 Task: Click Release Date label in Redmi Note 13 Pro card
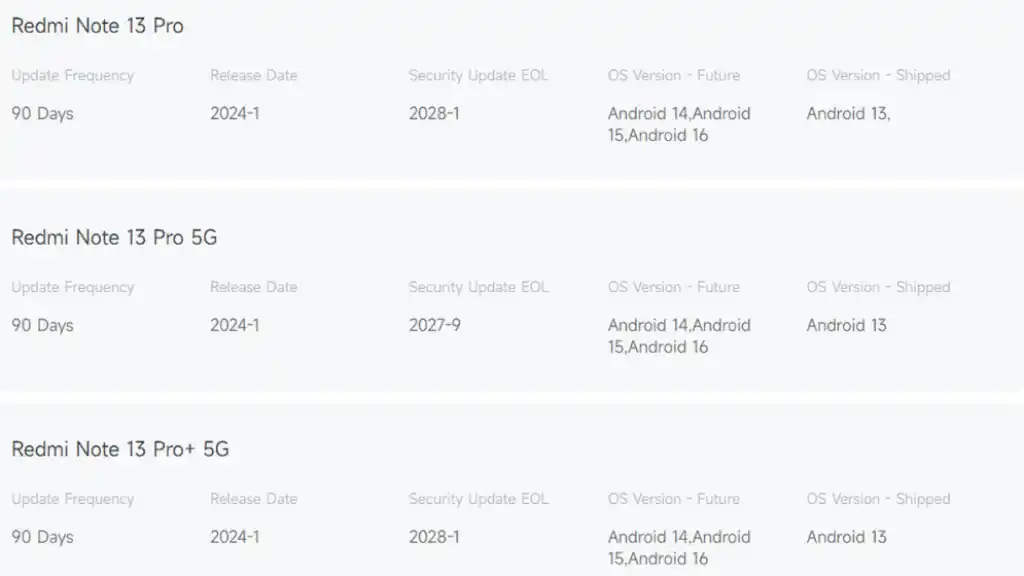click(x=253, y=75)
